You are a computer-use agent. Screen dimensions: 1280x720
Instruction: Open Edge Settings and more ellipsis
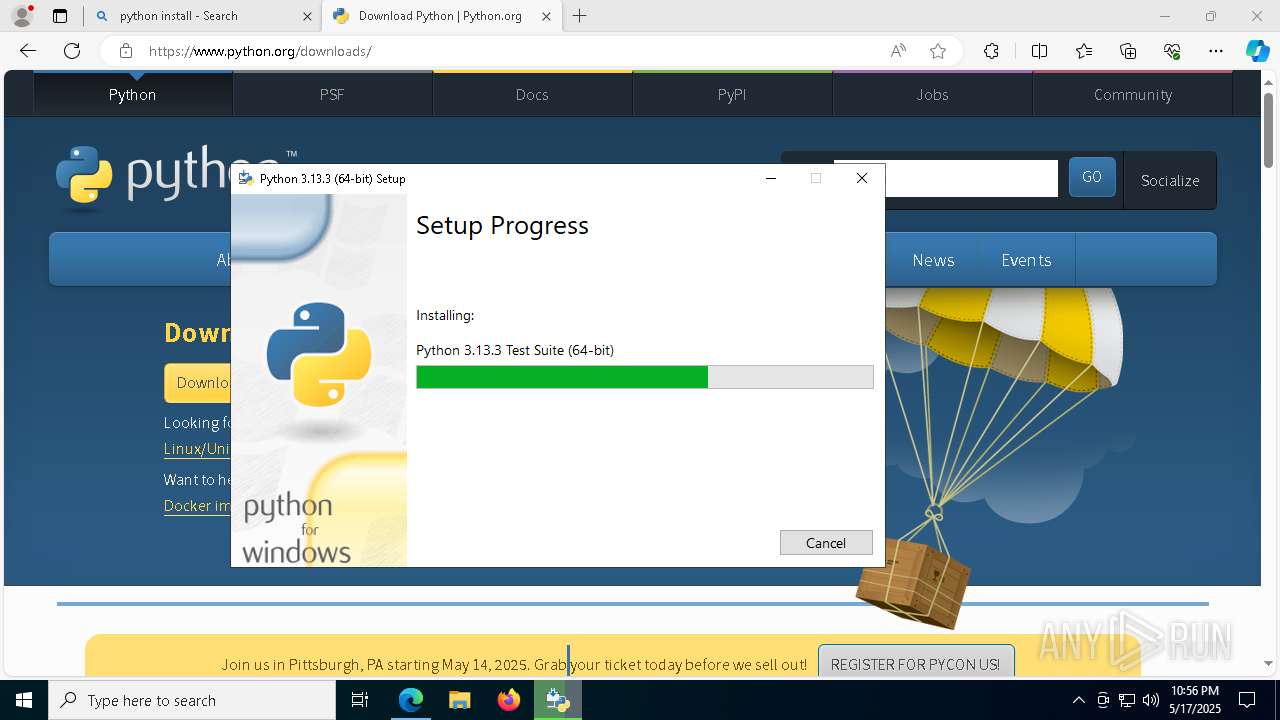(1216, 51)
